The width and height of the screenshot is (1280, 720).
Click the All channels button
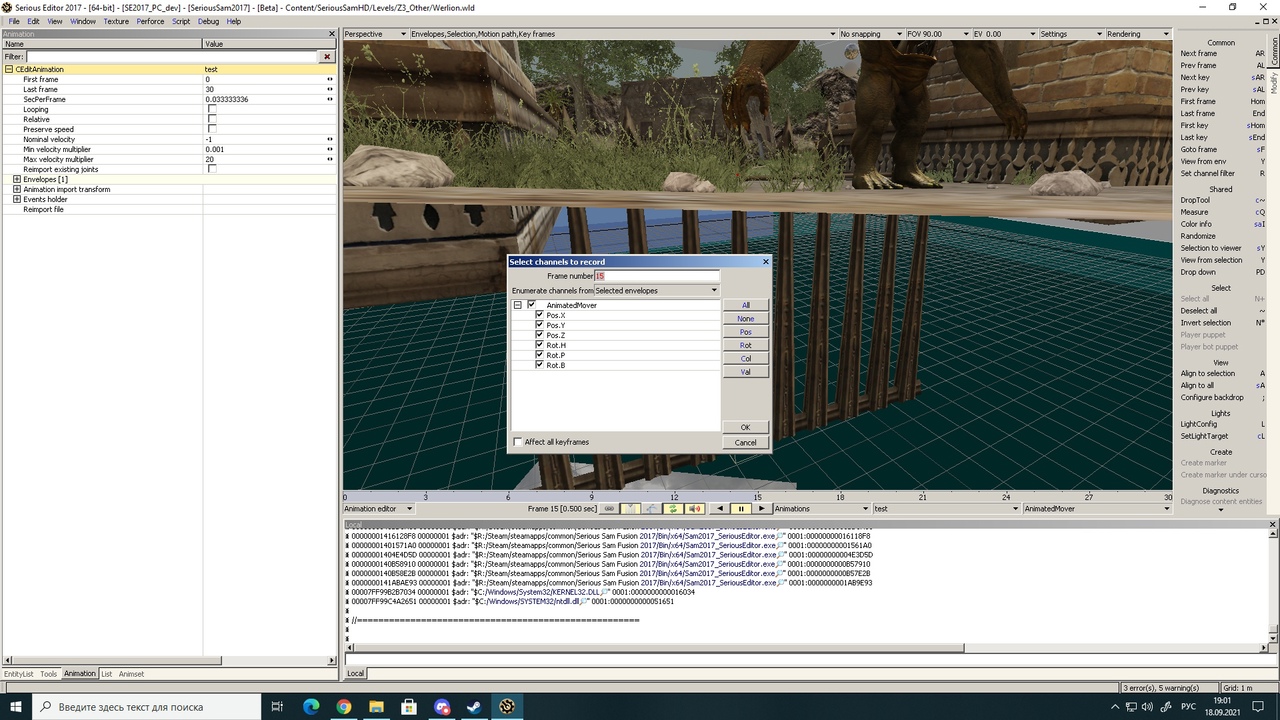[746, 305]
